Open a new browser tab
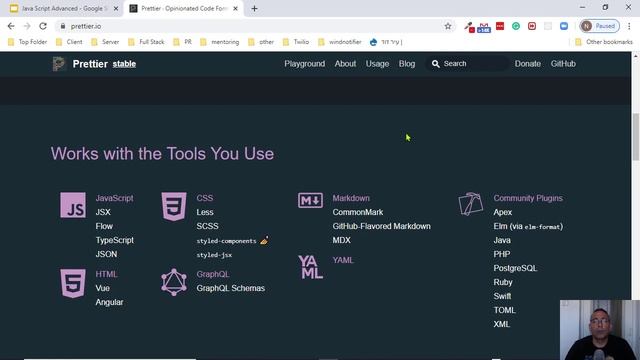The image size is (640, 360). pos(254,9)
